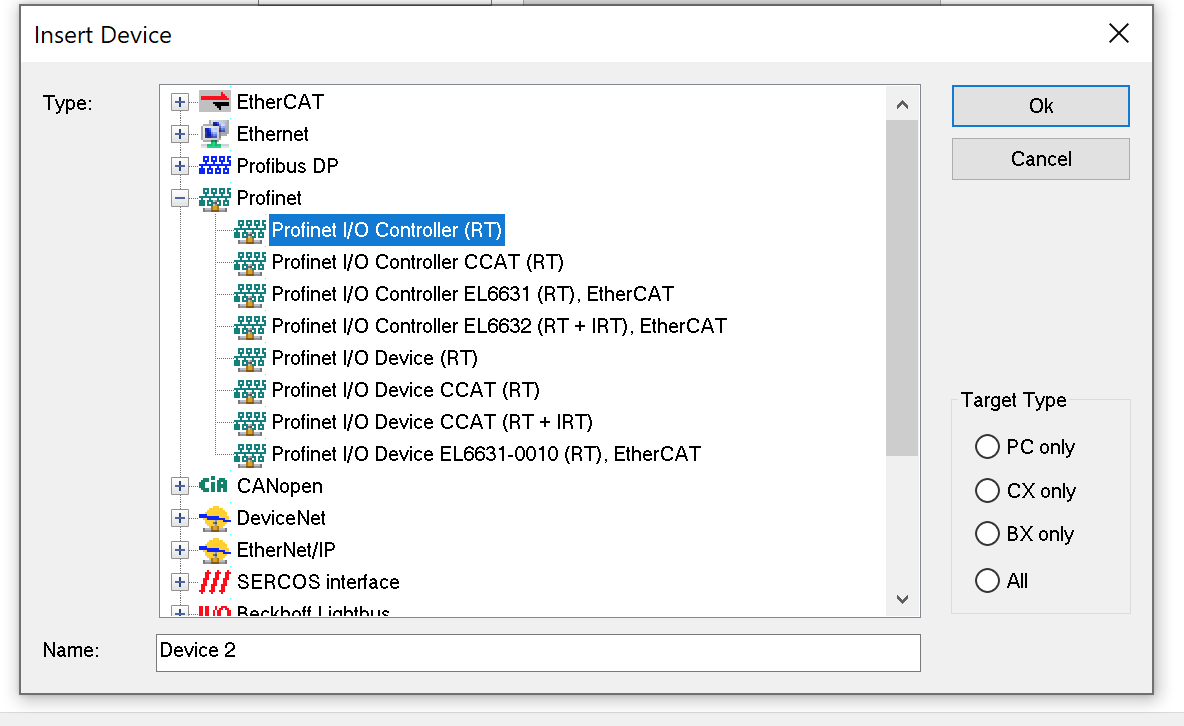Click the CANopen CiA icon
1184x726 pixels.
213,485
